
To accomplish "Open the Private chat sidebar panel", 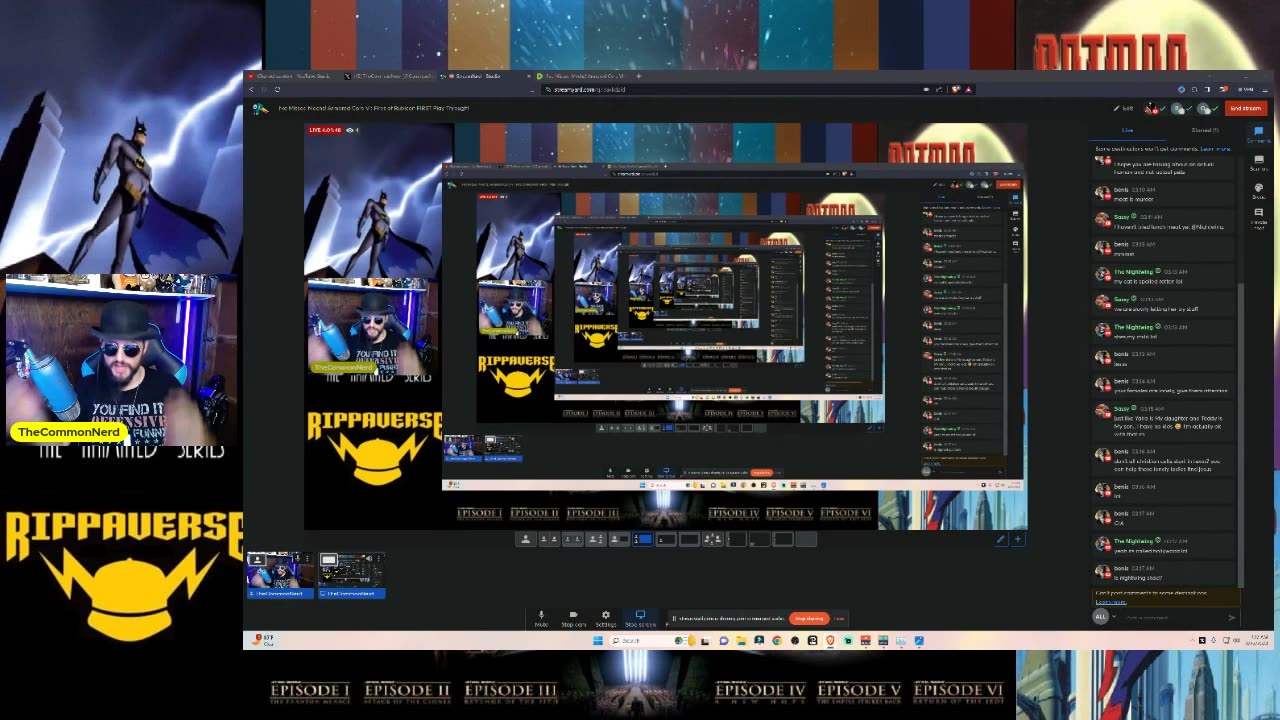I will click(1258, 217).
